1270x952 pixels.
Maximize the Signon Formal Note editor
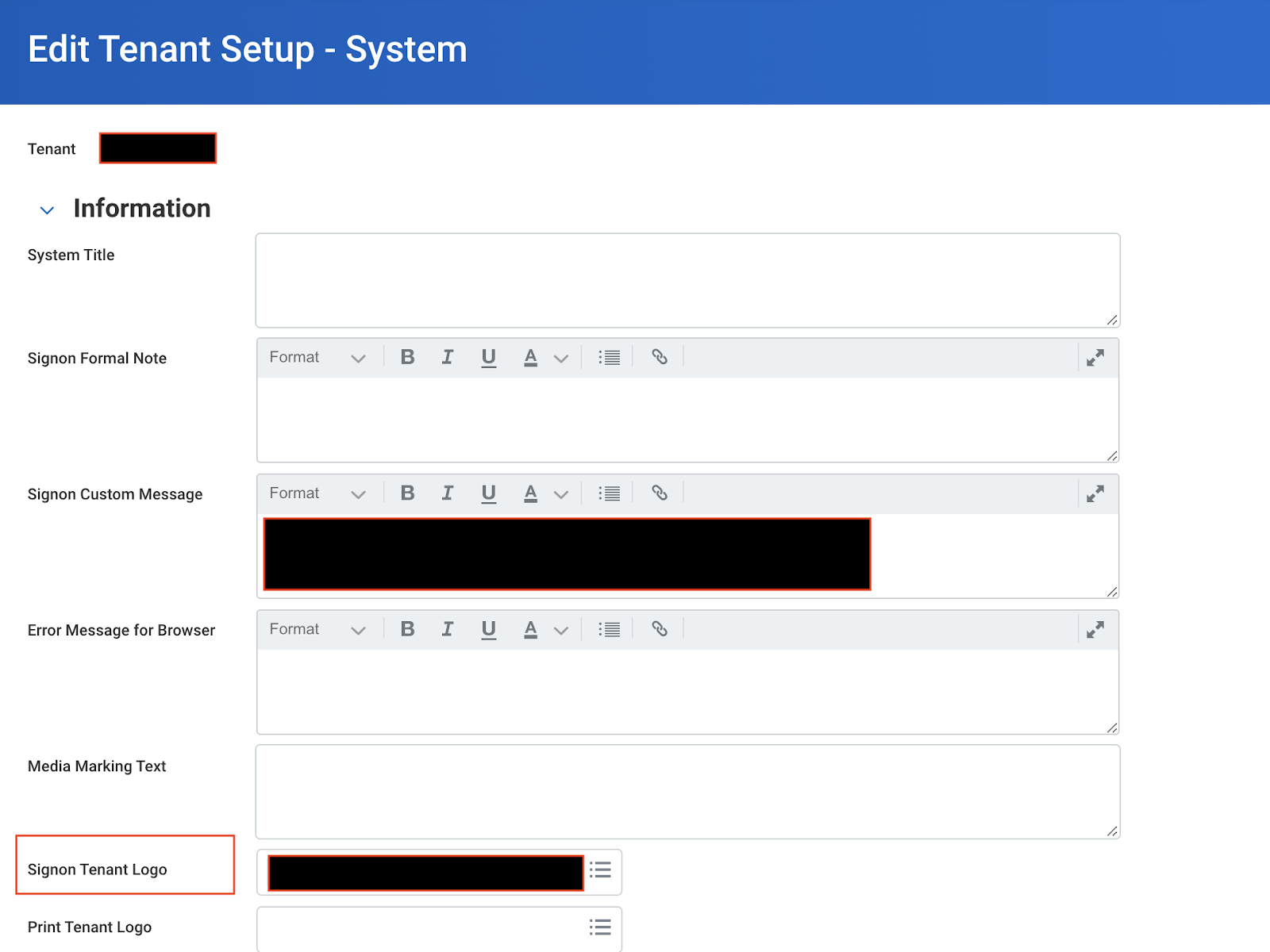[x=1095, y=357]
